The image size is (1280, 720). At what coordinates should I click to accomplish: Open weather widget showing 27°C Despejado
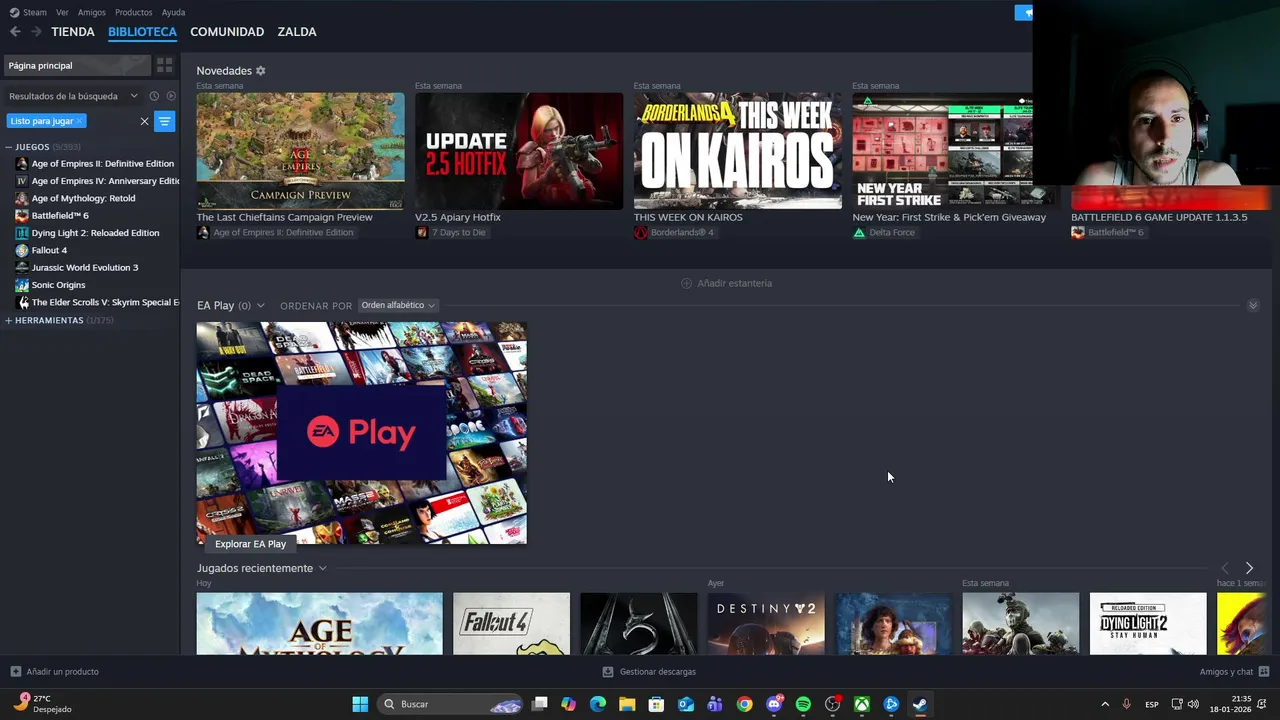[x=43, y=704]
